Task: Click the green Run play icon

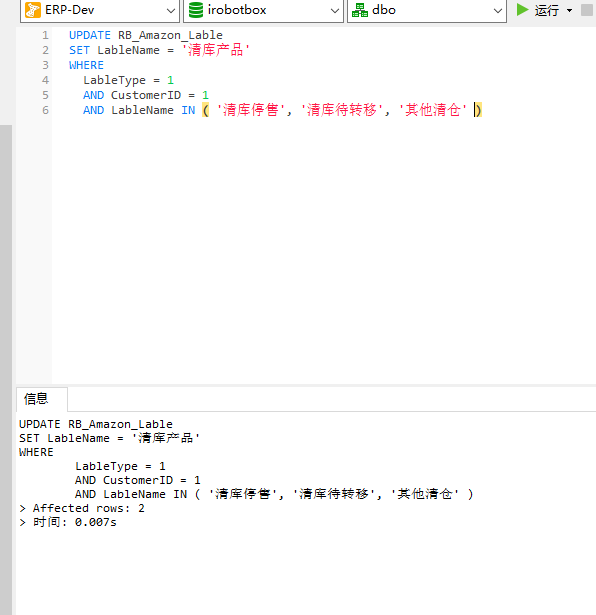Action: [522, 10]
